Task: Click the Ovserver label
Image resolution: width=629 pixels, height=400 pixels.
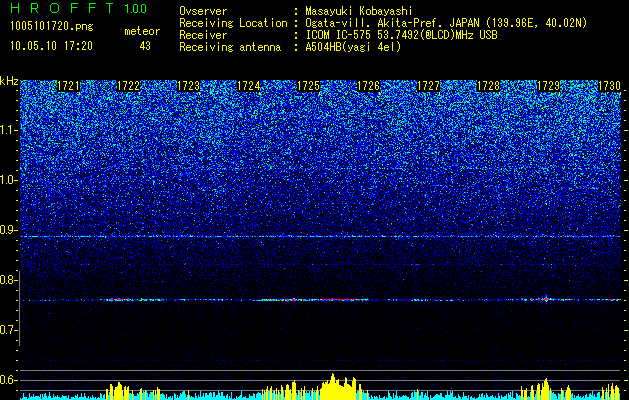Action: tap(203, 11)
